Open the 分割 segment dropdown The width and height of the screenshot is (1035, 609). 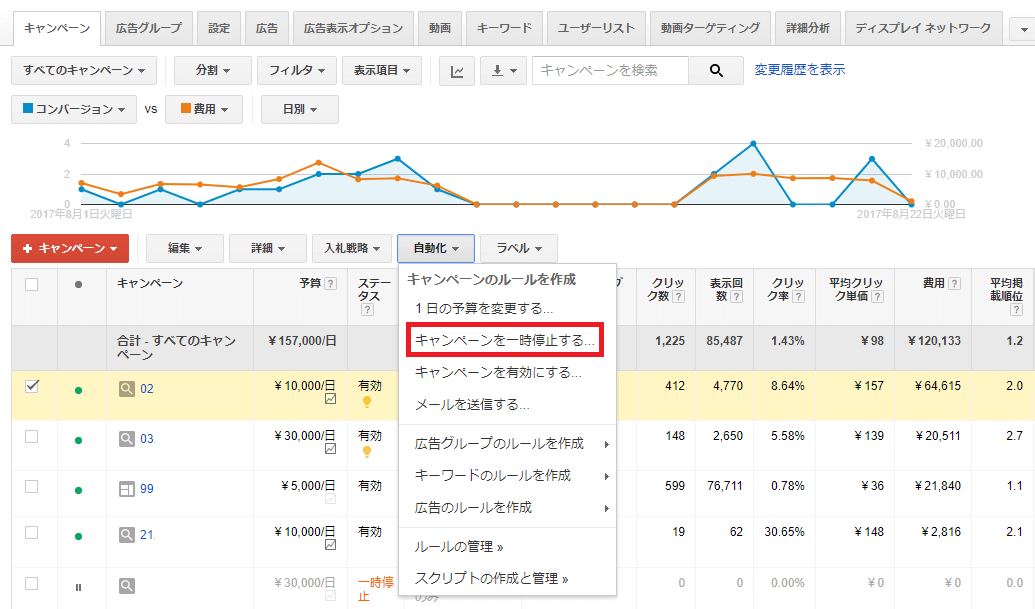(x=213, y=71)
